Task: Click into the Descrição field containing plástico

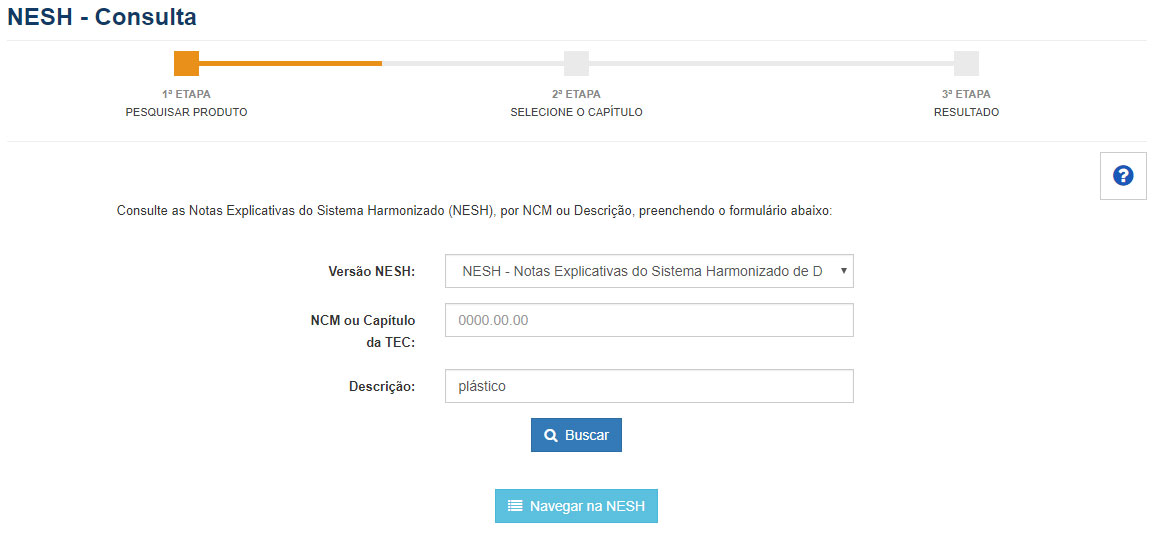Action: click(649, 386)
